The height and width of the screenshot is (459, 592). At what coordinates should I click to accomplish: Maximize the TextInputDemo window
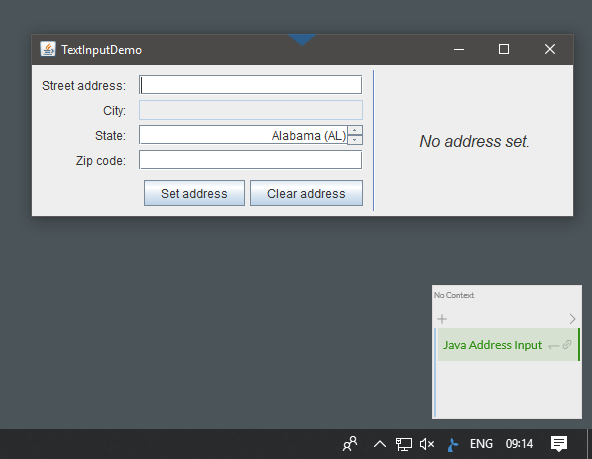pyautogui.click(x=504, y=49)
